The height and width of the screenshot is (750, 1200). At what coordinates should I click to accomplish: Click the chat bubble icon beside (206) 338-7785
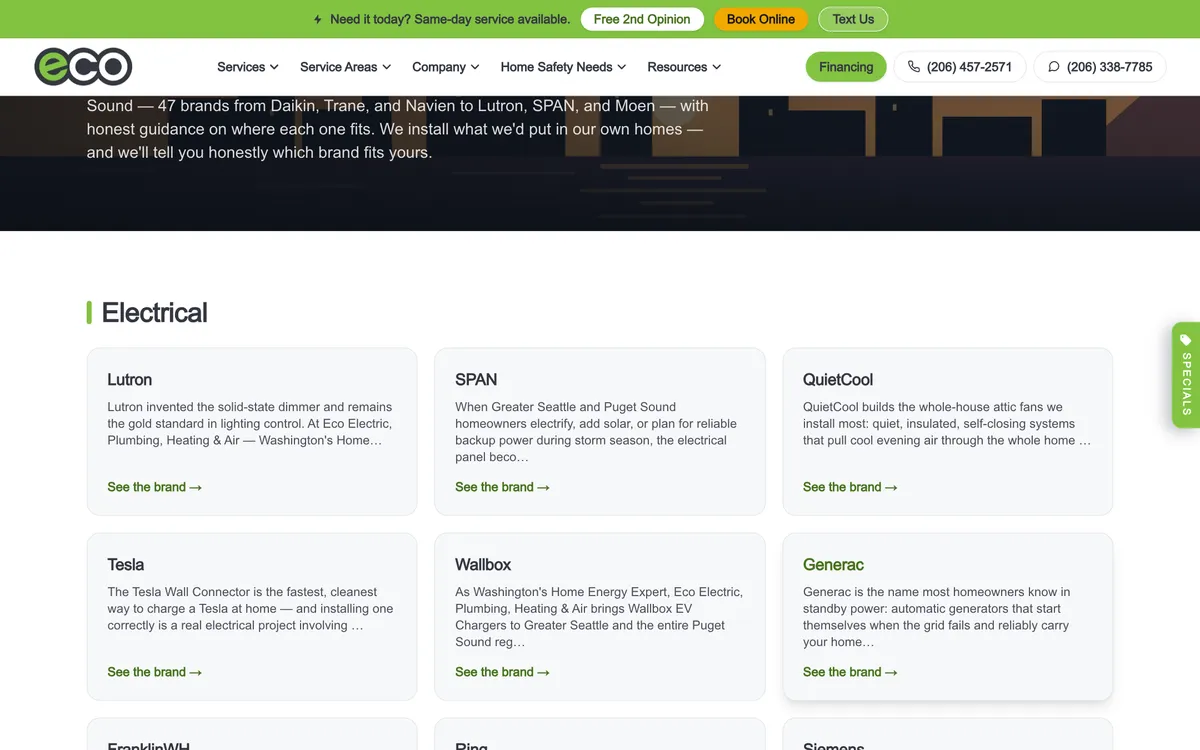point(1054,67)
